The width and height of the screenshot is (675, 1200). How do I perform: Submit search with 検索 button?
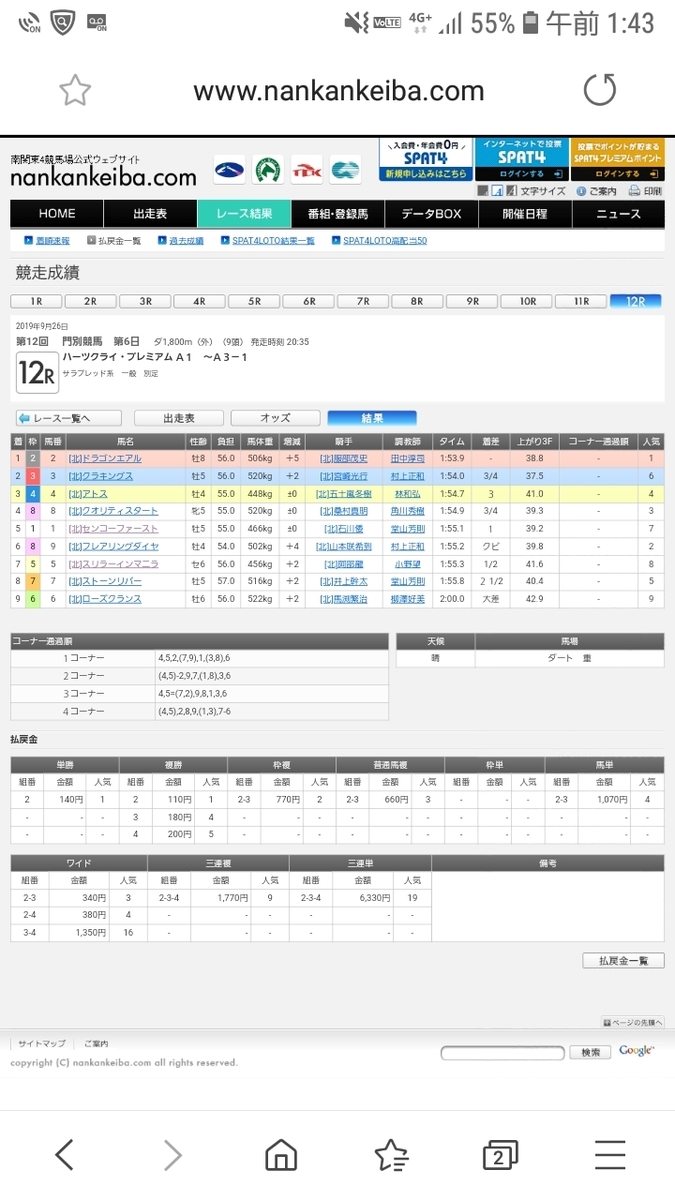coord(590,1052)
